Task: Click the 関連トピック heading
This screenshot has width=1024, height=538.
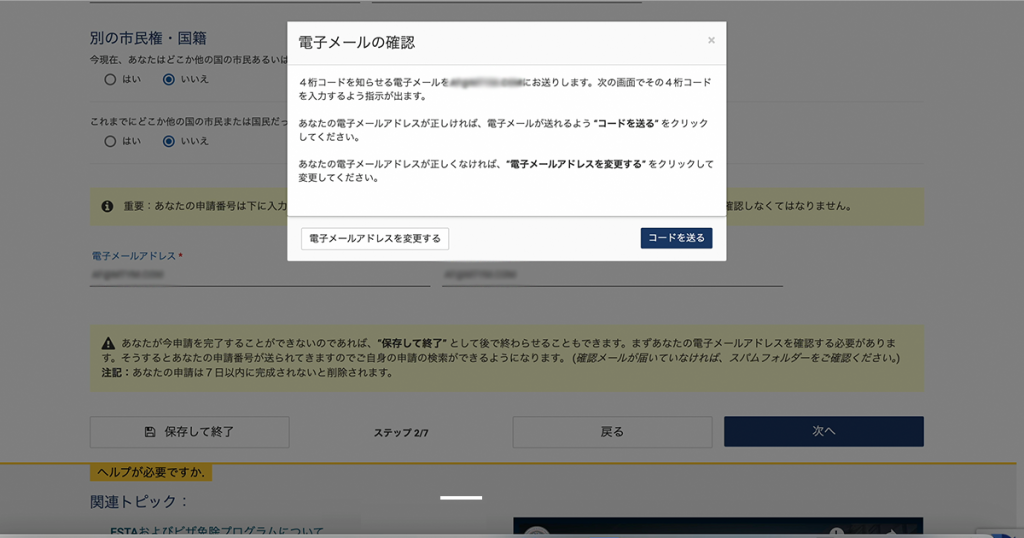Action: coord(140,501)
